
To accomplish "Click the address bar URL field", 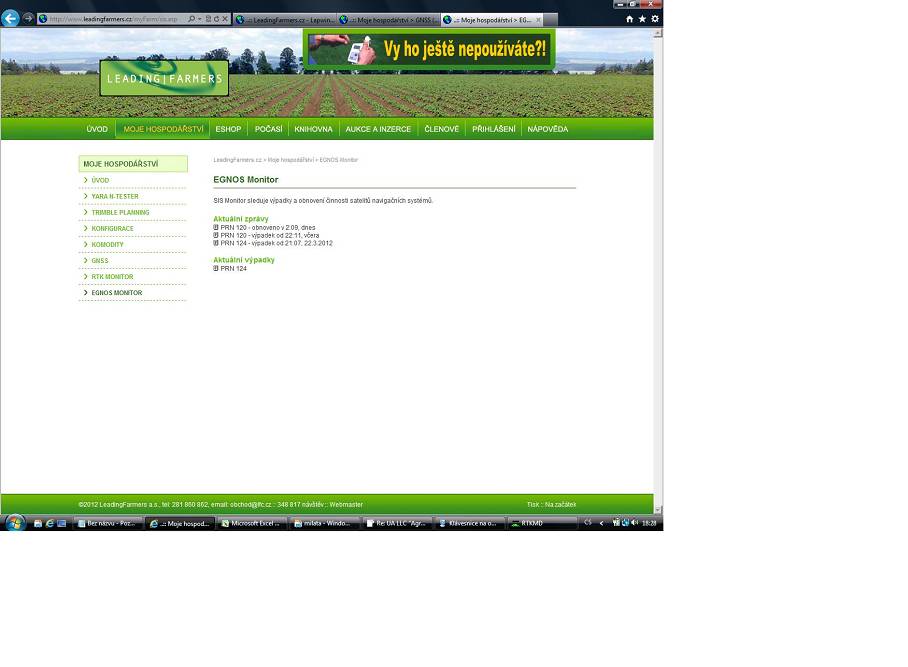I will 113,19.
